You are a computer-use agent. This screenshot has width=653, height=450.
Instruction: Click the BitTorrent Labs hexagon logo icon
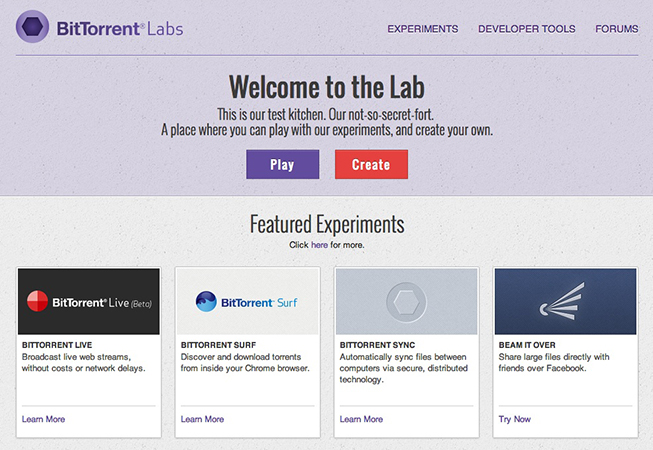pos(32,27)
